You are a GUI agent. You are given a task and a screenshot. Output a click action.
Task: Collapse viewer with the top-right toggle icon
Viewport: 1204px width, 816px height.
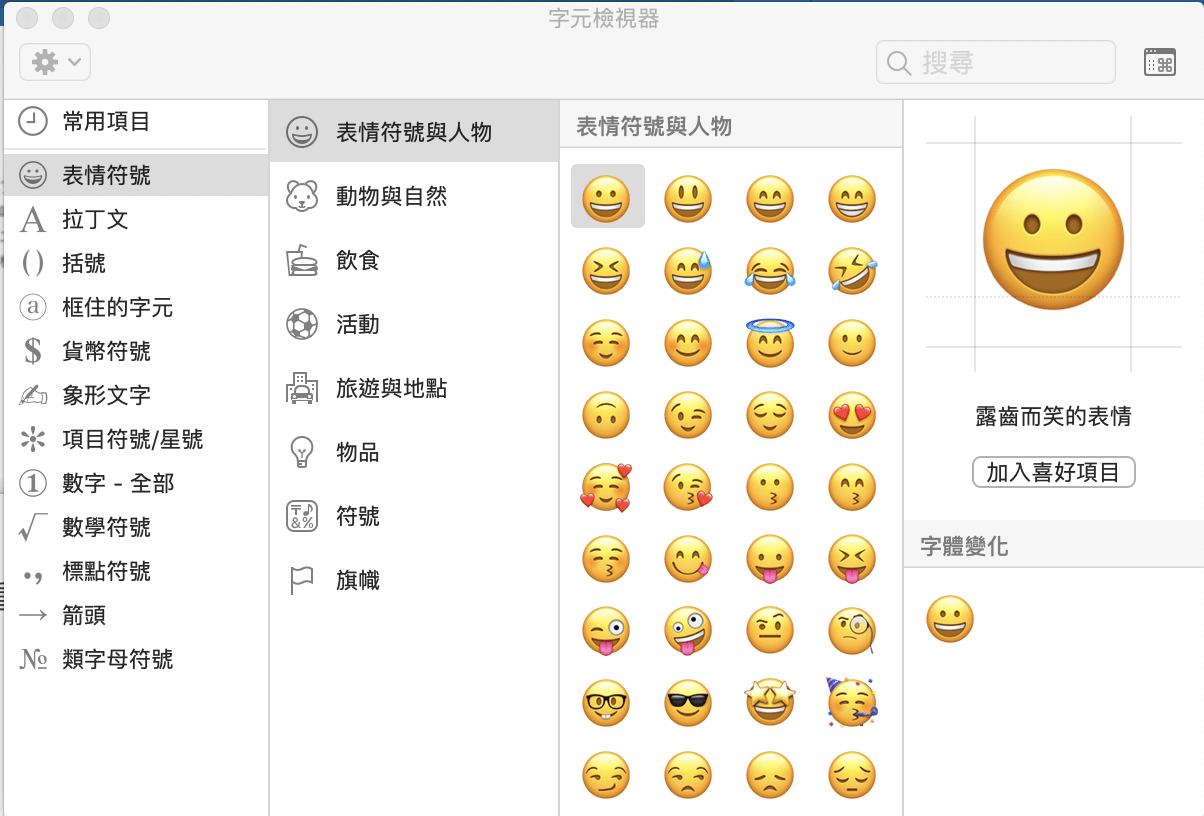(1159, 62)
